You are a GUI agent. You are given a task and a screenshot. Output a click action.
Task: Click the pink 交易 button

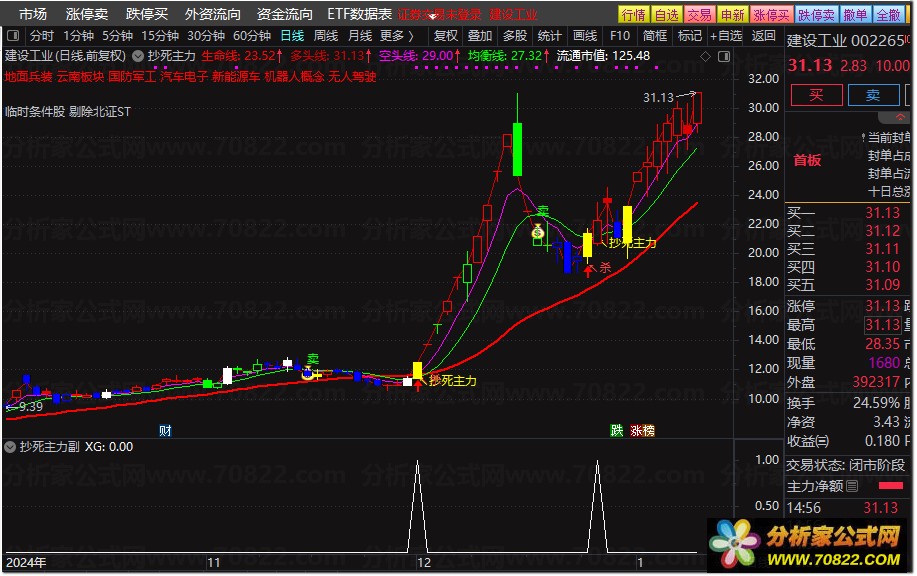(699, 15)
